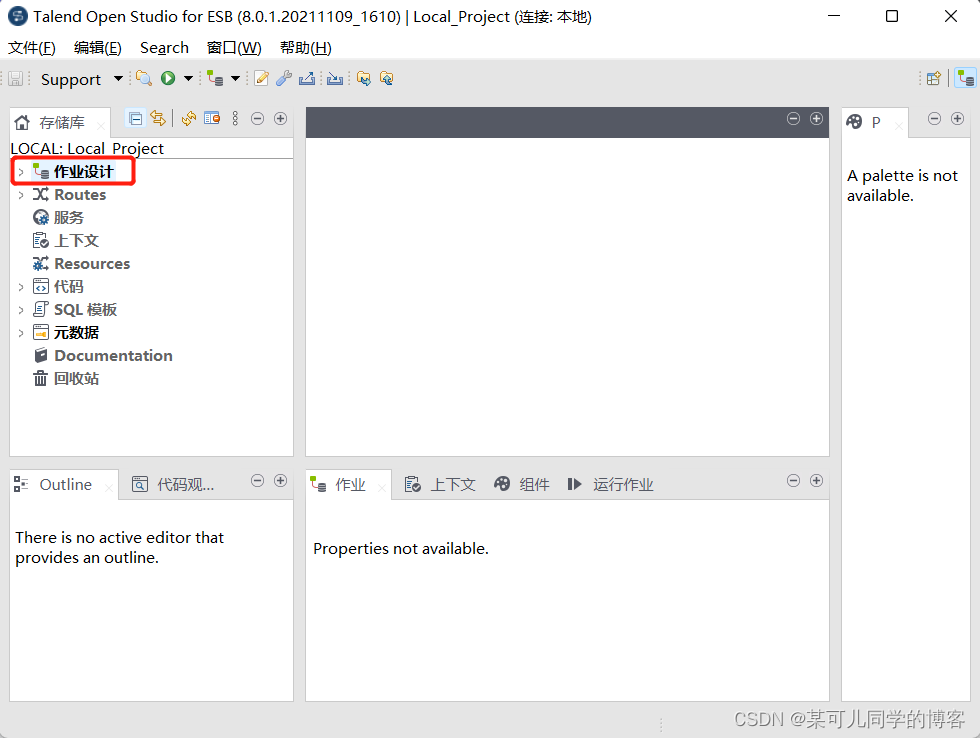Open the Search menu
Viewport: 980px width, 738px height.
[x=164, y=48]
